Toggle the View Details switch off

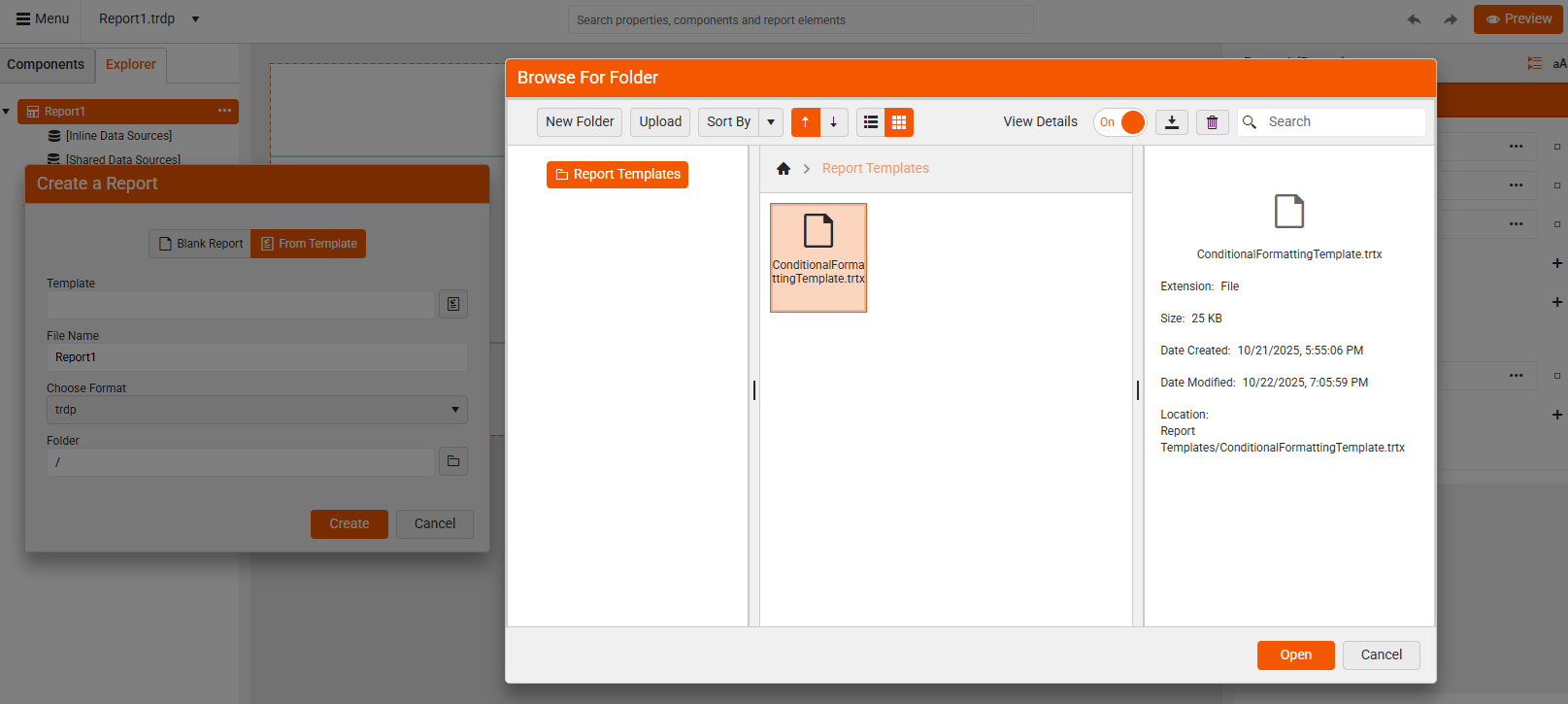coord(1120,122)
